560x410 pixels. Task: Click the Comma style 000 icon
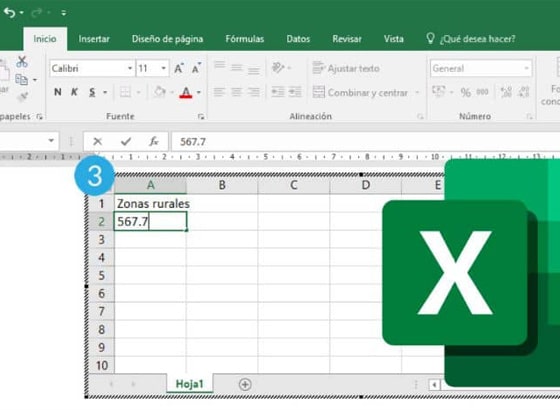click(x=482, y=92)
